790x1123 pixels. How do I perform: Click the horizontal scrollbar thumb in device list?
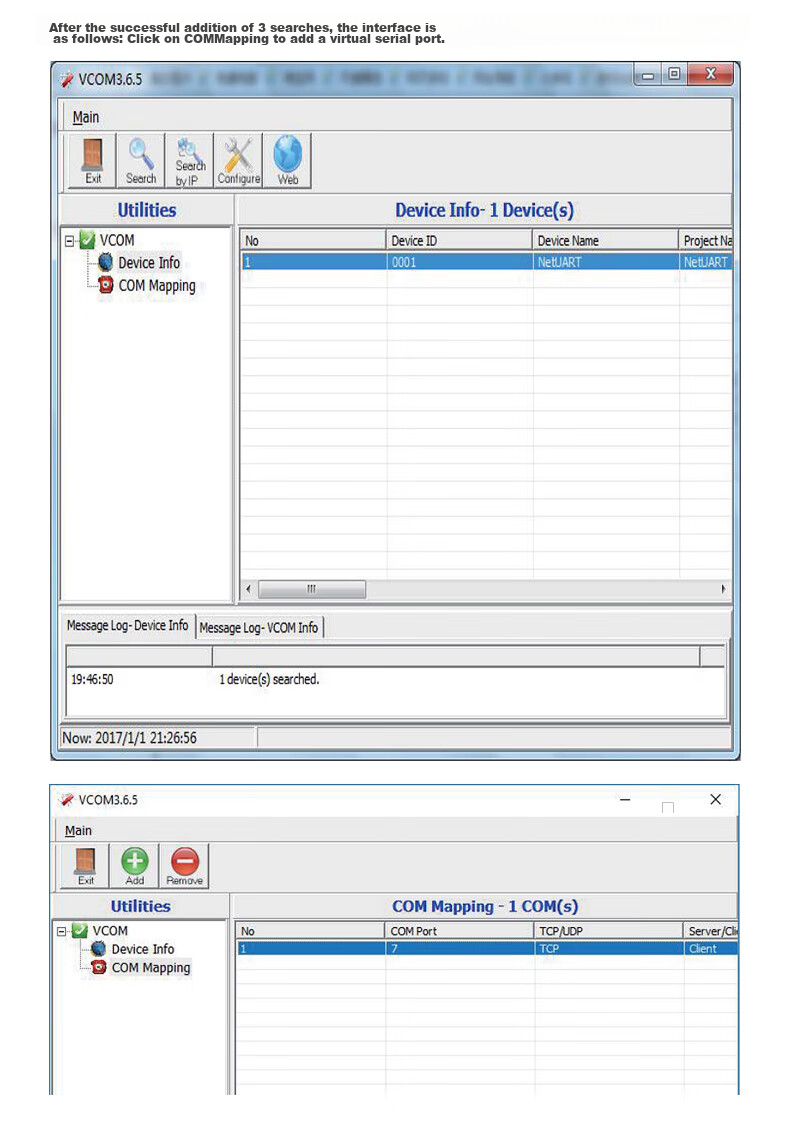pyautogui.click(x=312, y=589)
